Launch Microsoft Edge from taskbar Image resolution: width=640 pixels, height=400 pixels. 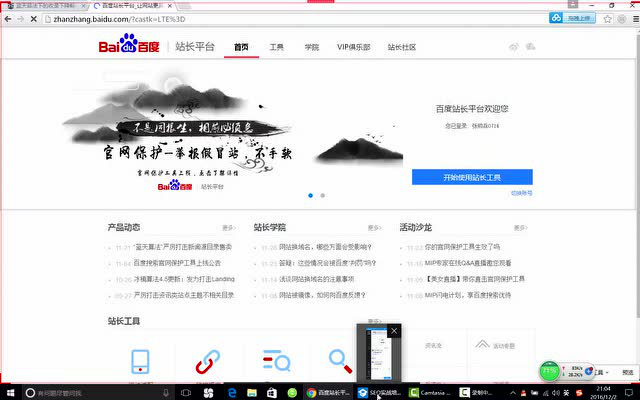point(232,393)
